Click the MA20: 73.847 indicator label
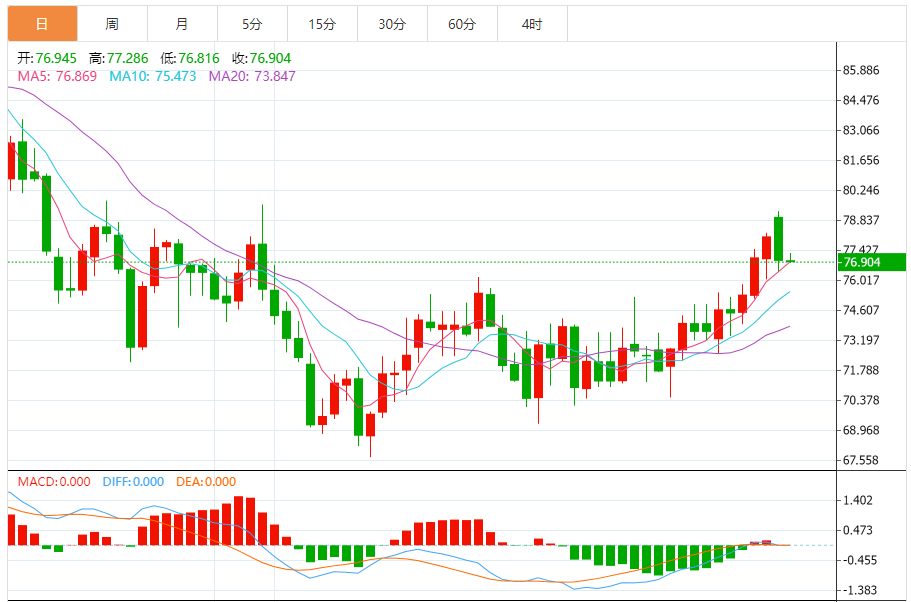This screenshot has width=911, height=602. [252, 76]
